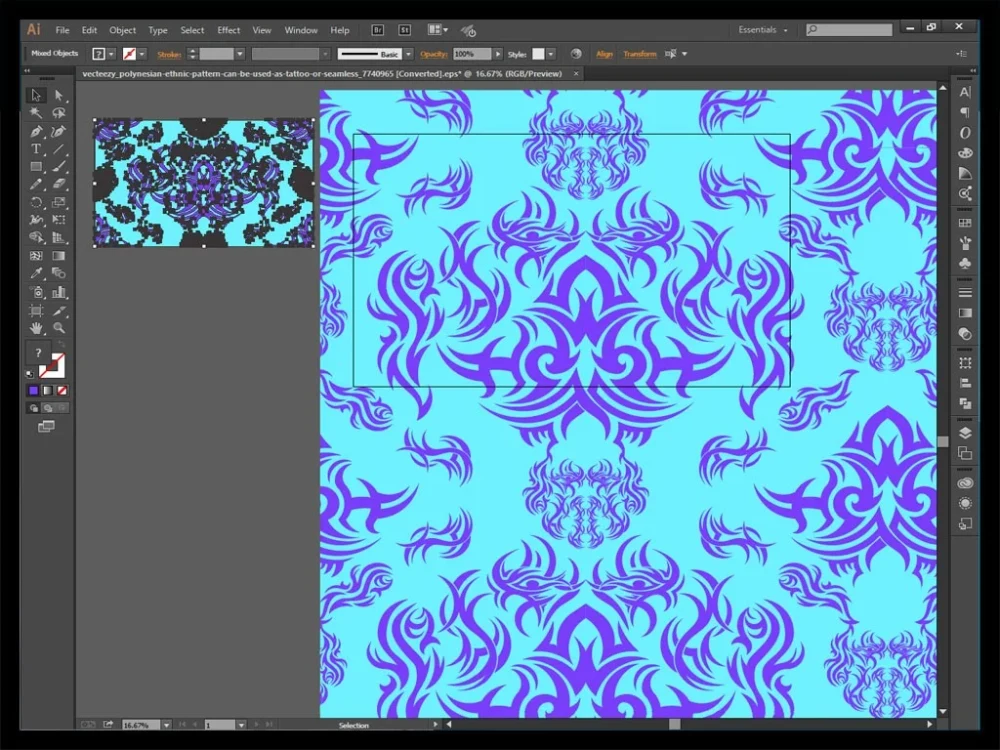Image resolution: width=1000 pixels, height=750 pixels.
Task: Choose the Rectangle tool
Action: (36, 166)
